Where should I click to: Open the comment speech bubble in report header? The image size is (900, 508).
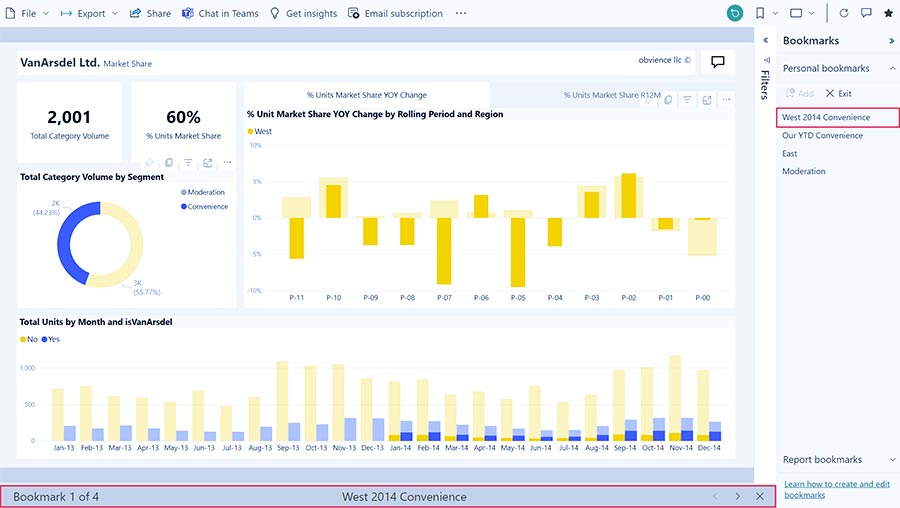(x=717, y=62)
